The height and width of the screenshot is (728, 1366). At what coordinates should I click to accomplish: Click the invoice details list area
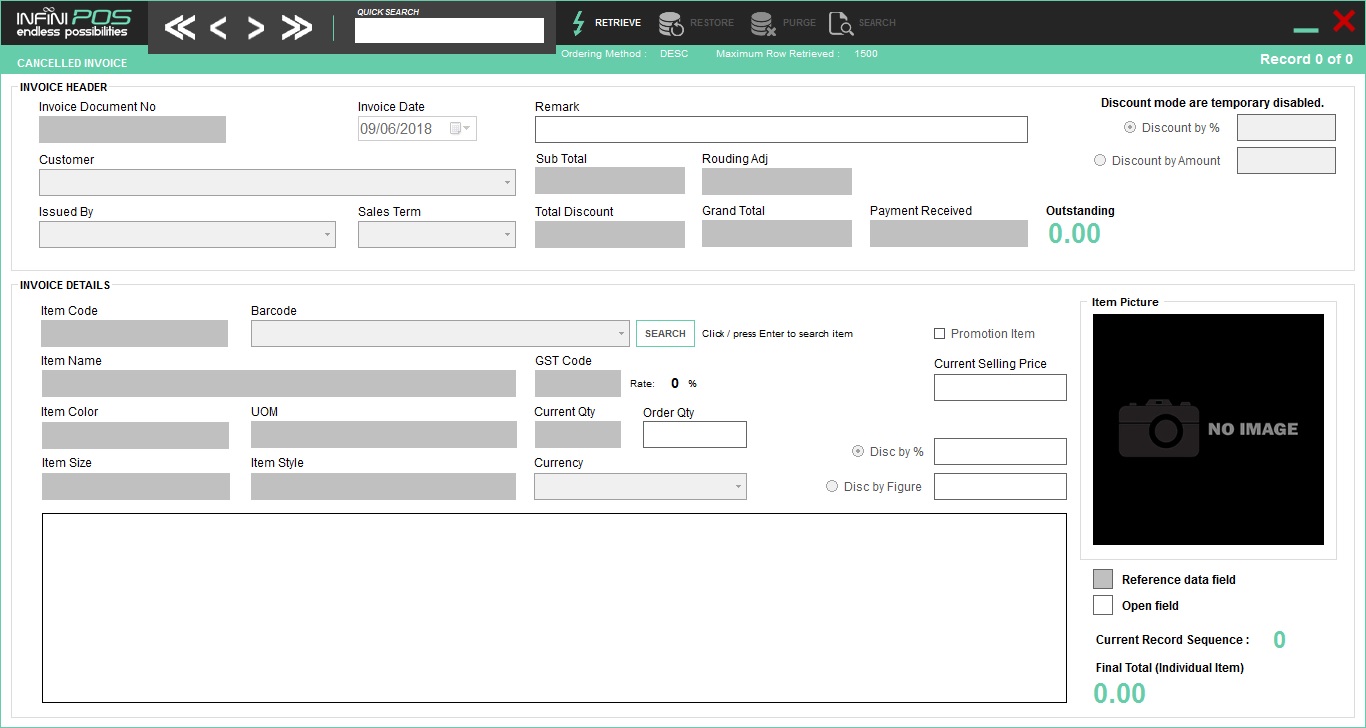pos(554,608)
